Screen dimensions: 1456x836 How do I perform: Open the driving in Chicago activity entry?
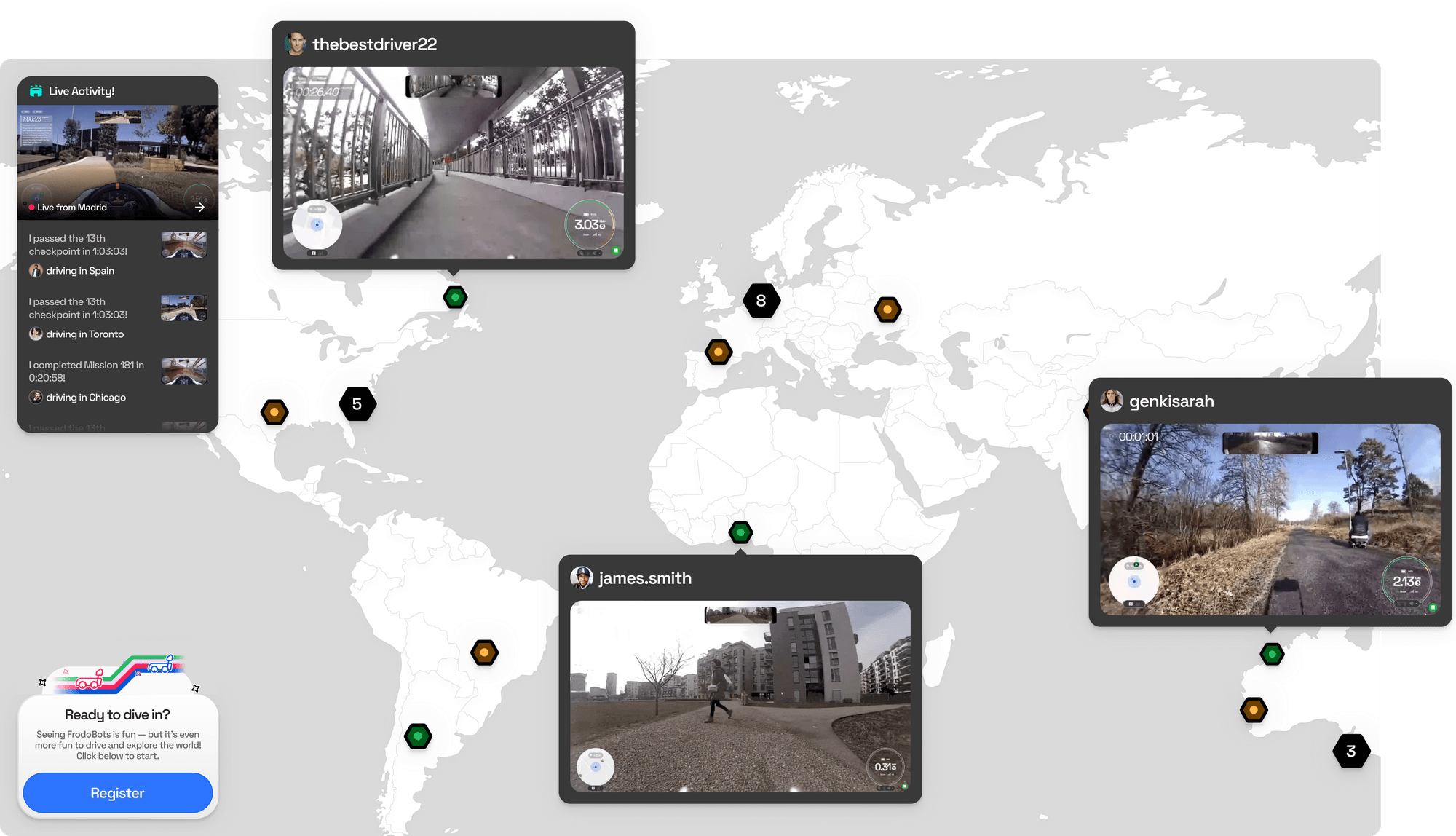pos(86,398)
